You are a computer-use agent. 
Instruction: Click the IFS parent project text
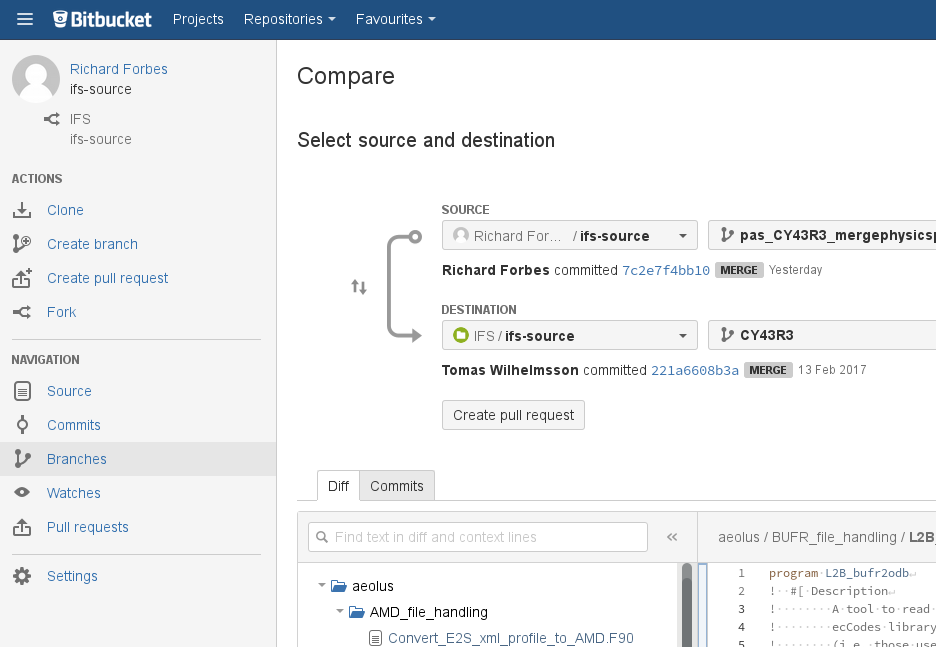80,119
